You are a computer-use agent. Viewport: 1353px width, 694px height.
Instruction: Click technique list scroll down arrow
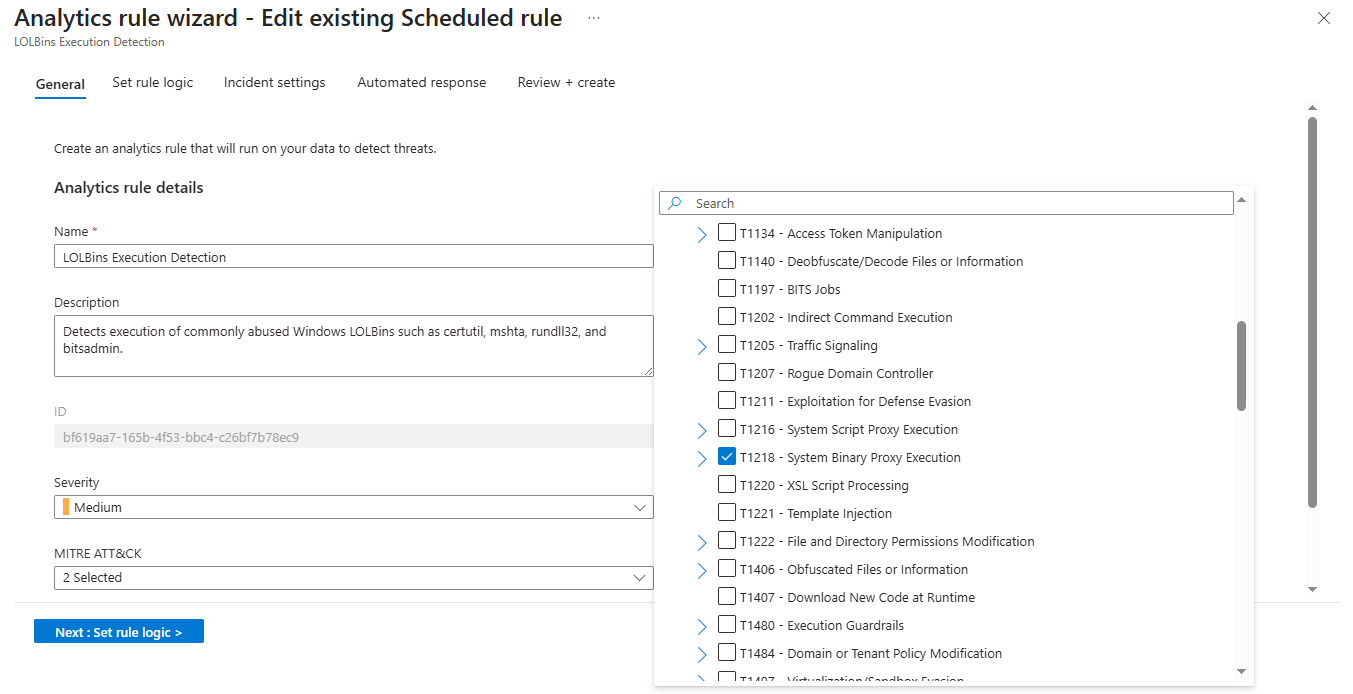(1241, 671)
